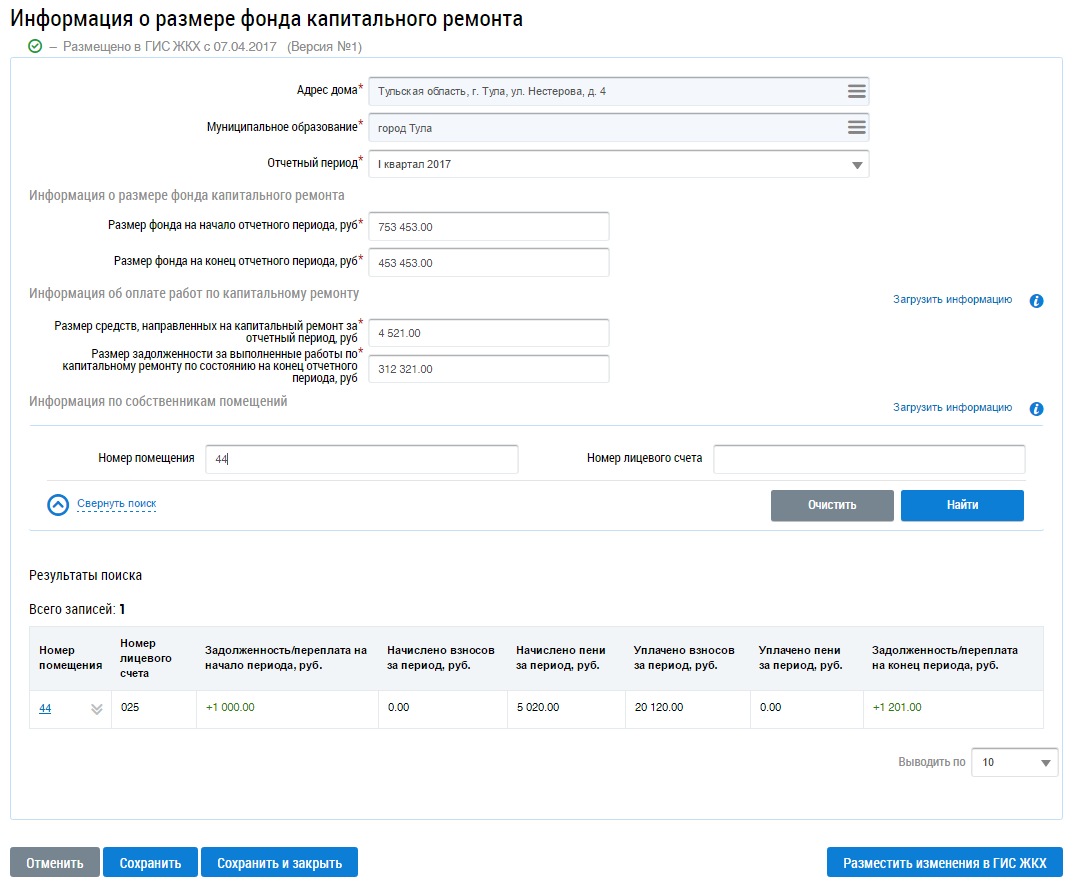Open the rows-per-page dropdown
The image size is (1071, 880).
(x=1045, y=762)
